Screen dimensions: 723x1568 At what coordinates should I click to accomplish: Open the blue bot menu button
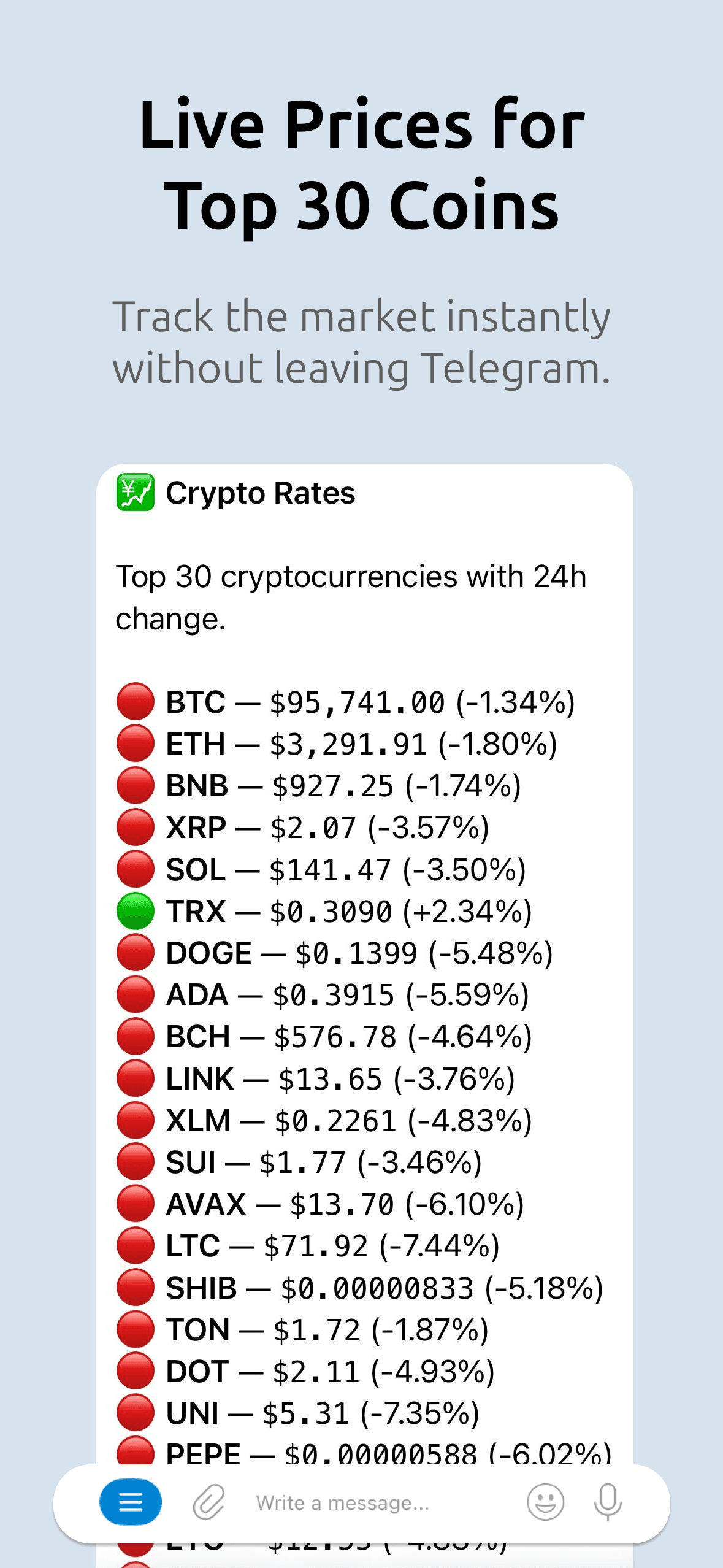click(x=131, y=1502)
